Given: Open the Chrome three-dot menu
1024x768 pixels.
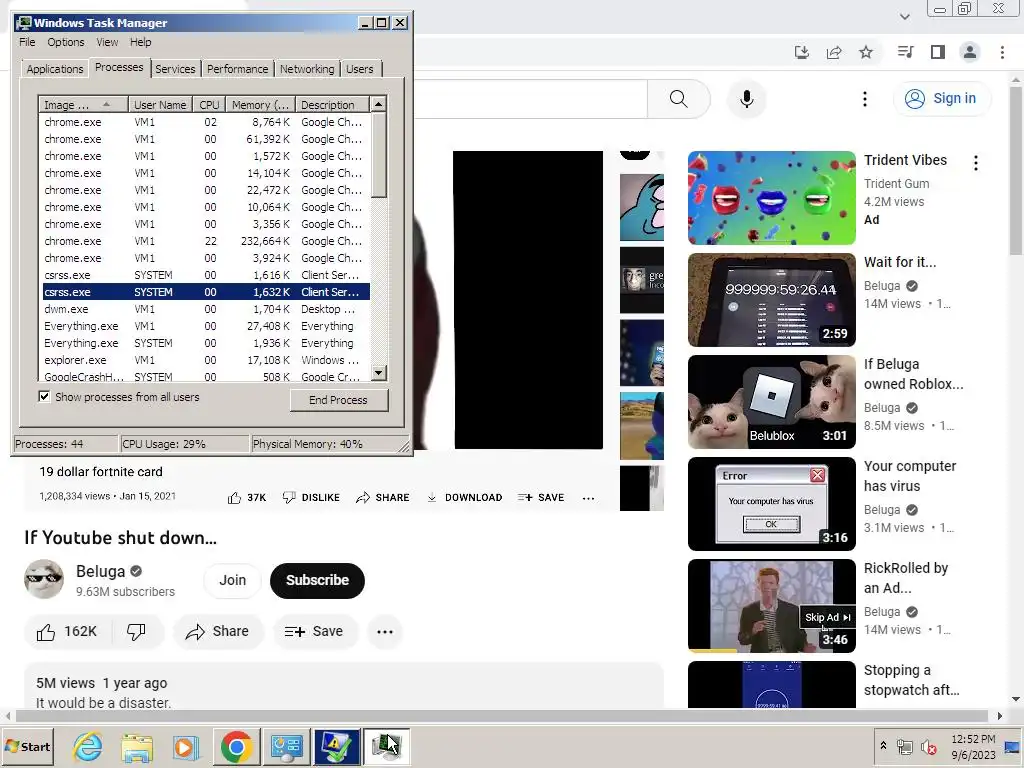Looking at the screenshot, I should coord(1002,52).
